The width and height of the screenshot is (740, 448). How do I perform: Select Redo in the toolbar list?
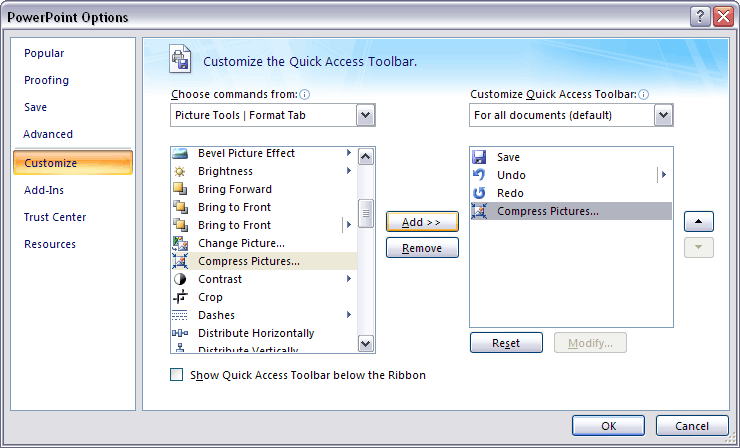point(571,193)
